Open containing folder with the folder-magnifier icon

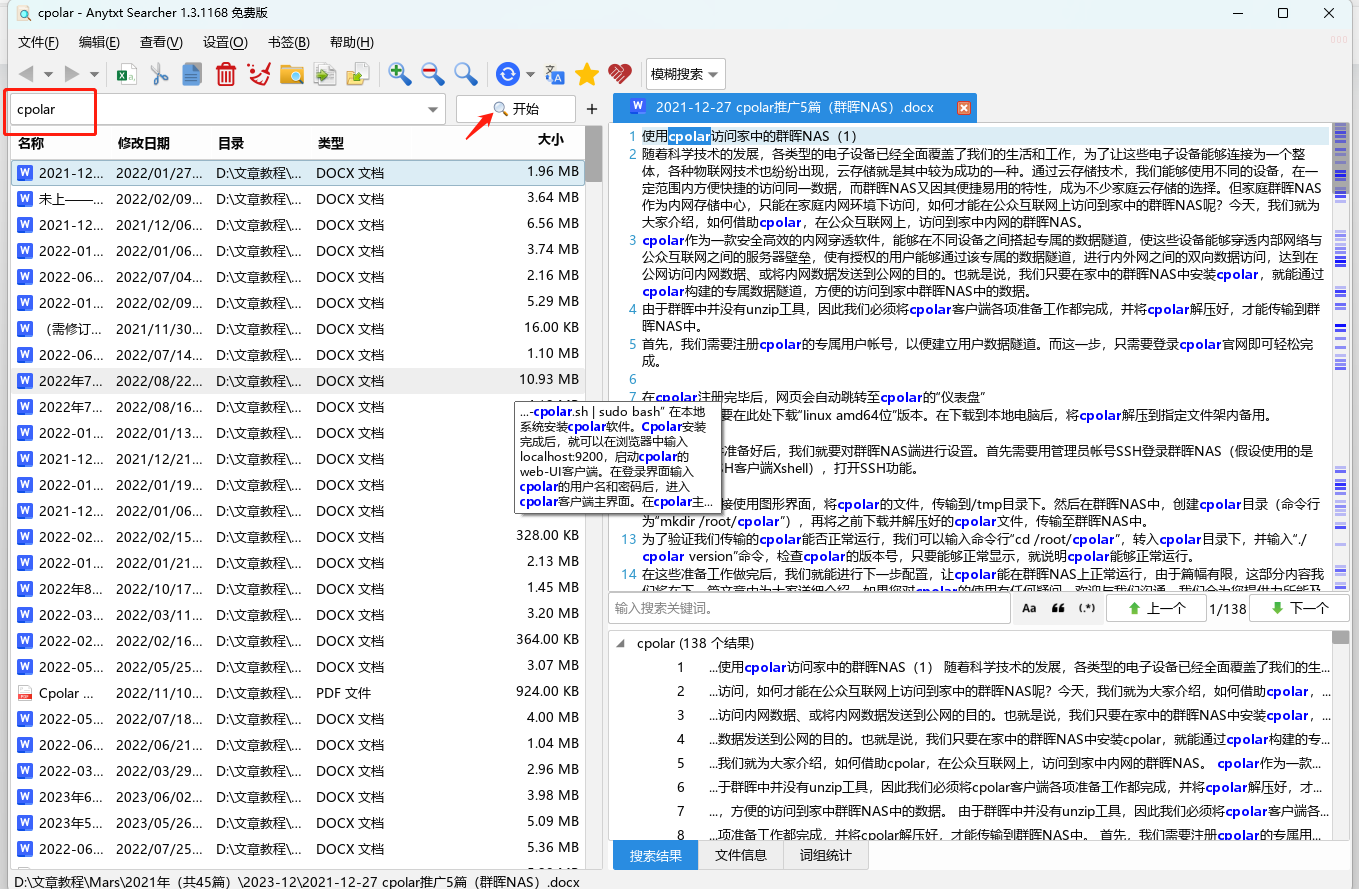(x=291, y=73)
